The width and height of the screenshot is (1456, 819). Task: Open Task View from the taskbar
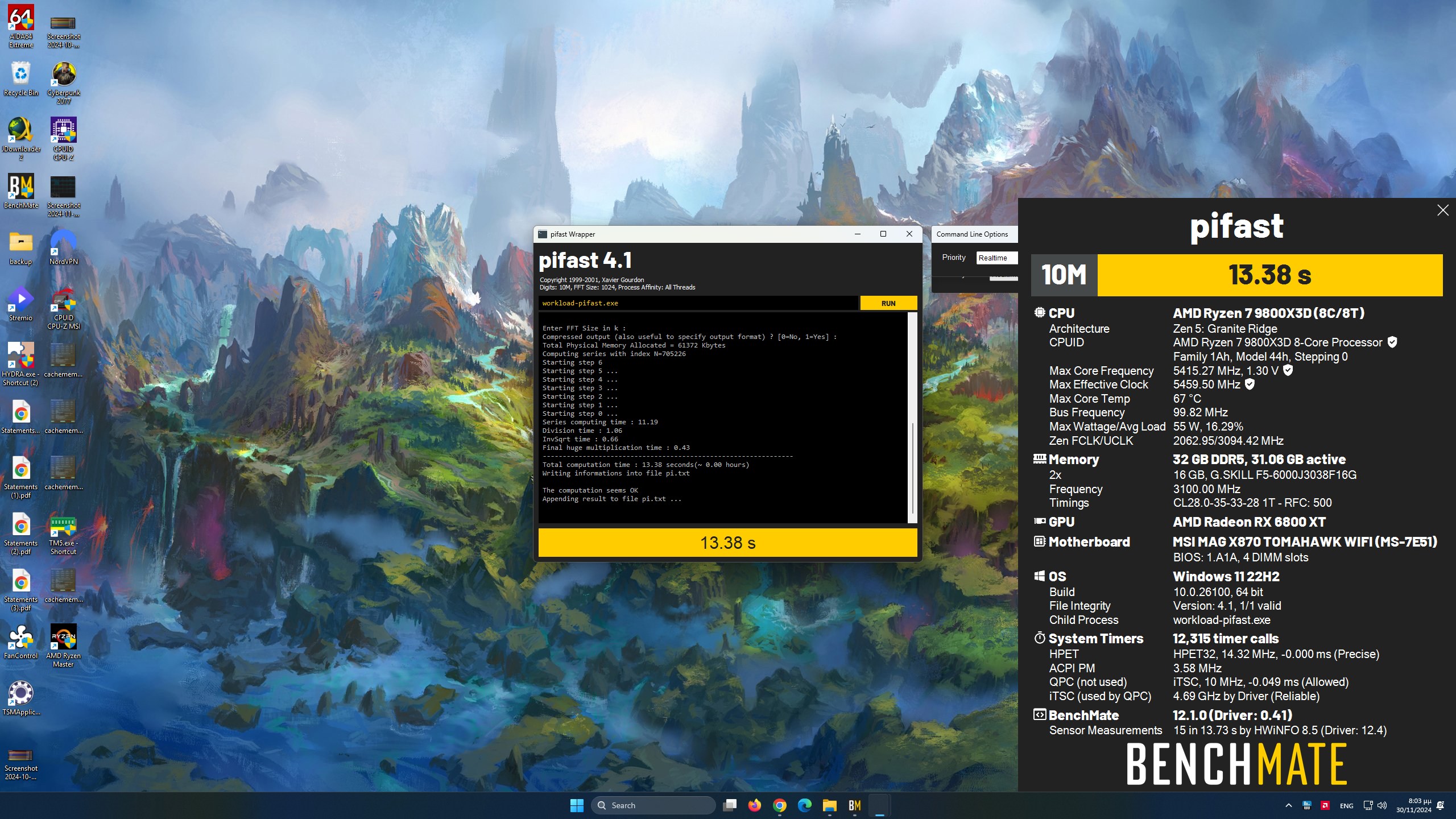730,805
